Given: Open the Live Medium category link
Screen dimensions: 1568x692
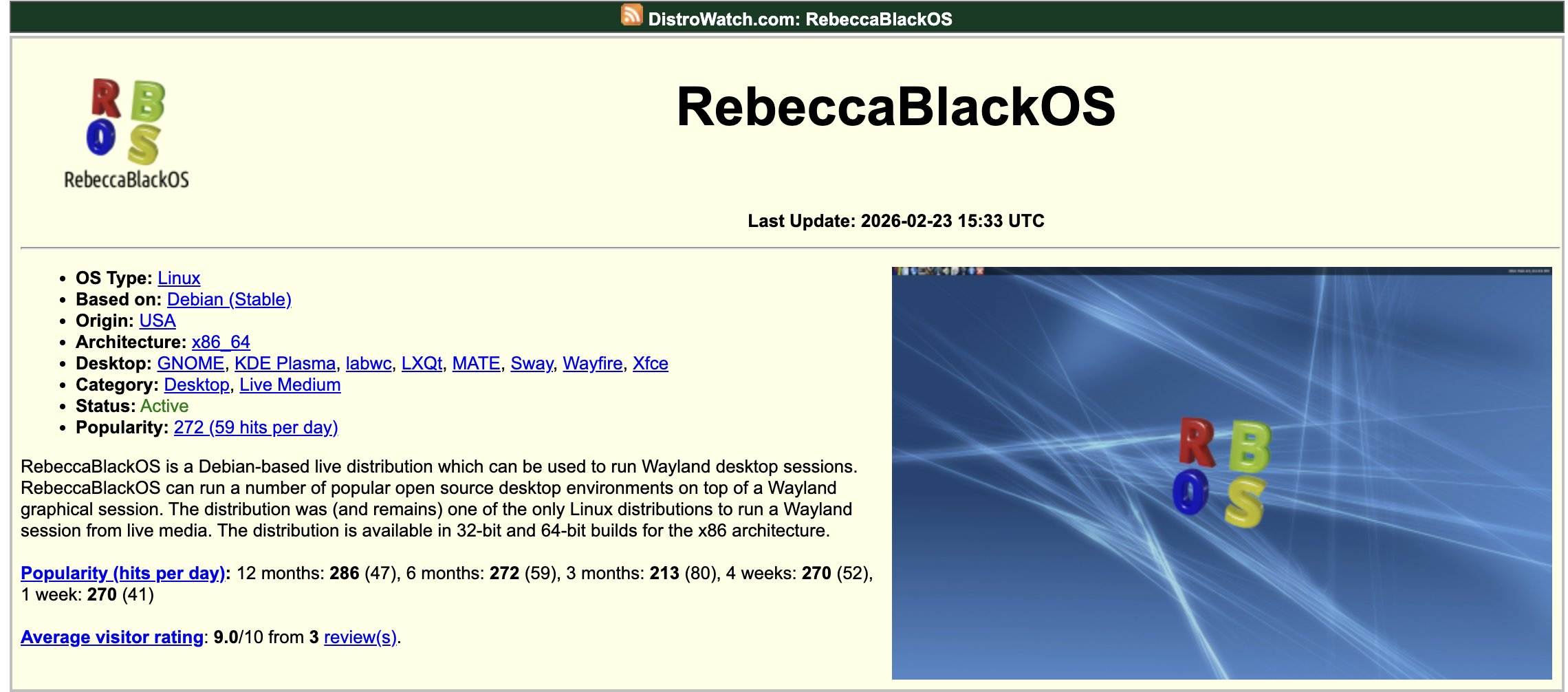Looking at the screenshot, I should [x=290, y=385].
